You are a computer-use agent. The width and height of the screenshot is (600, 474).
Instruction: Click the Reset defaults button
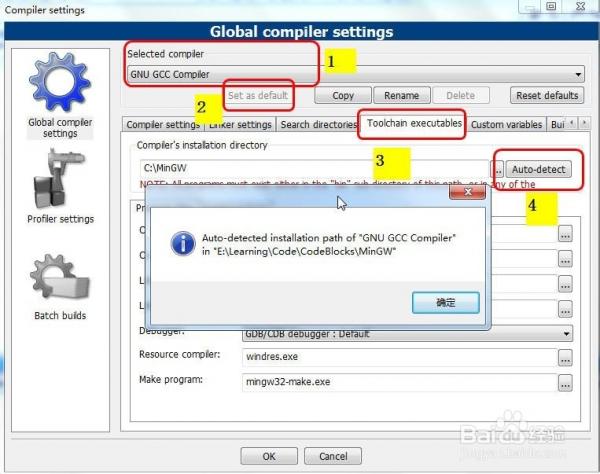point(547,96)
